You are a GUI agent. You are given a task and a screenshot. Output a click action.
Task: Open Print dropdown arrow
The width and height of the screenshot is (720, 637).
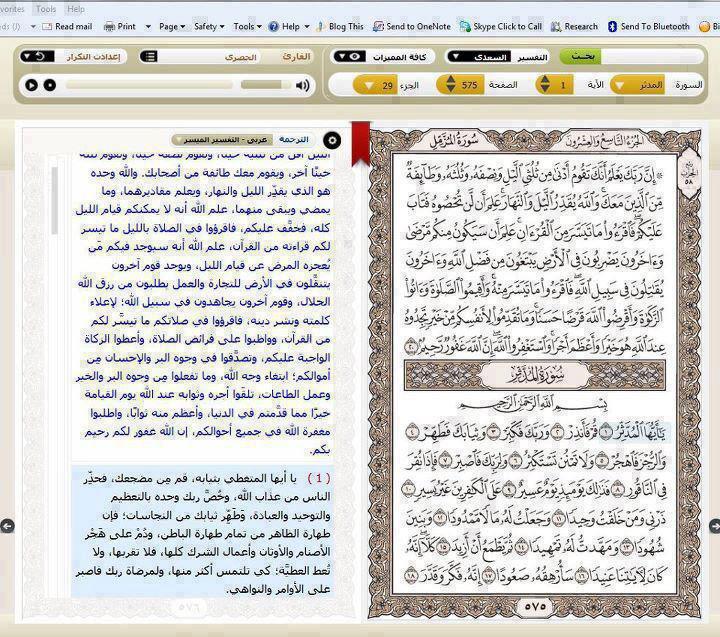point(148,27)
